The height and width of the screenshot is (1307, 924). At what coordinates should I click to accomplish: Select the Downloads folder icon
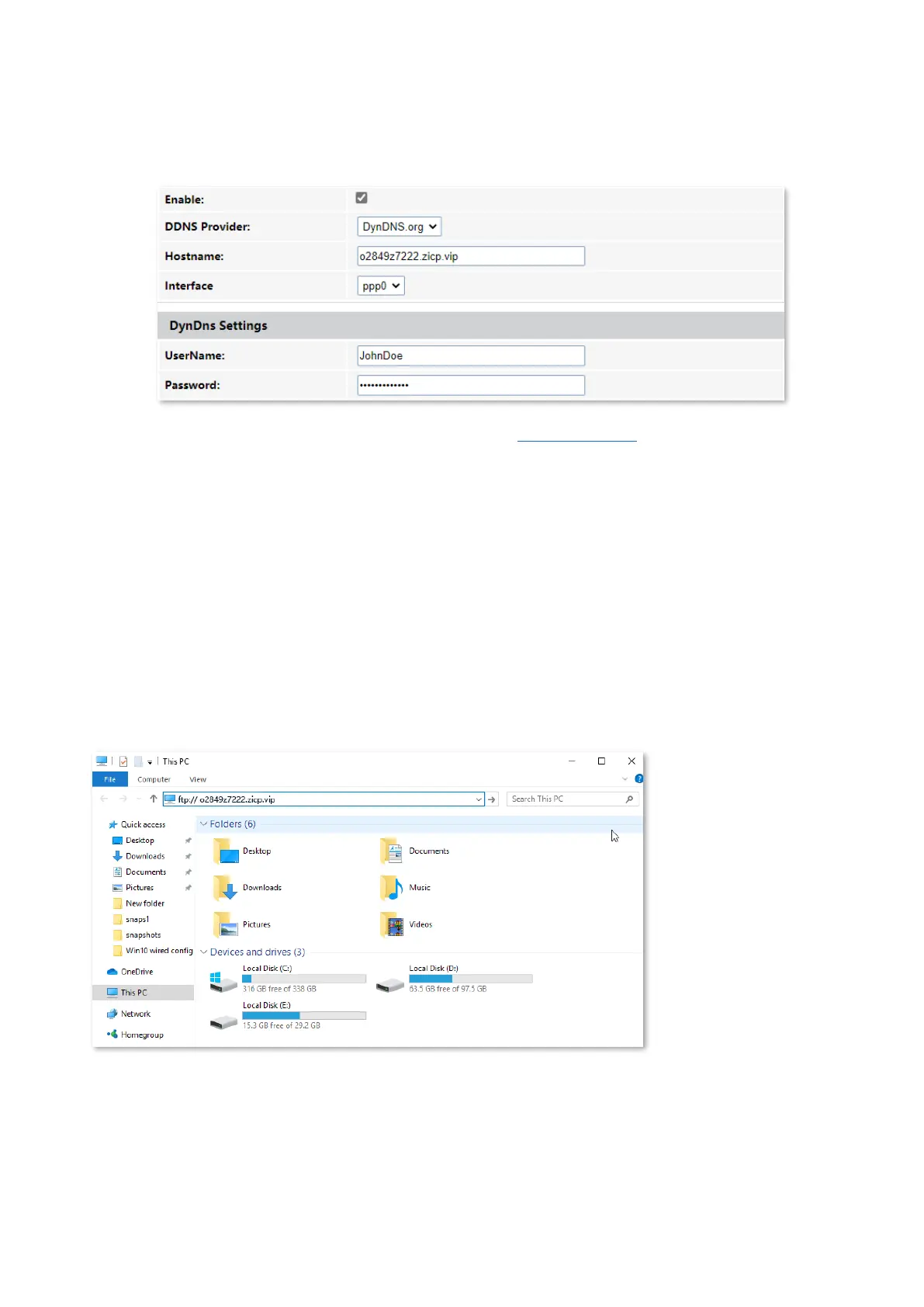pyautogui.click(x=225, y=888)
